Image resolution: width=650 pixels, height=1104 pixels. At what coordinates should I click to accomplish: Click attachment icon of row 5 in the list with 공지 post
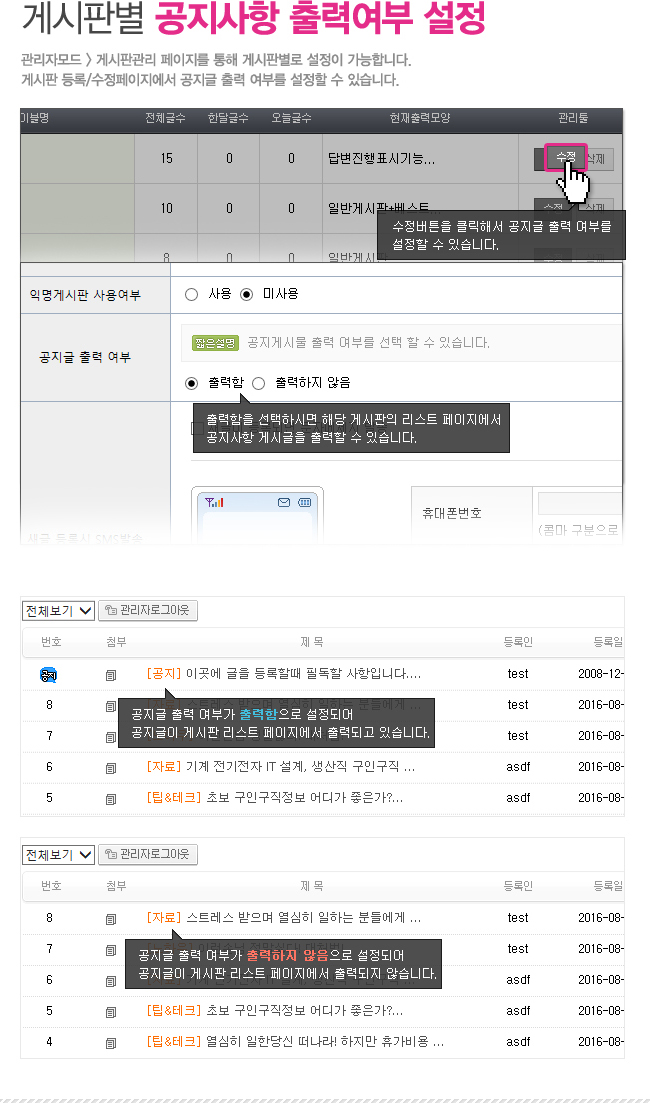coord(111,799)
